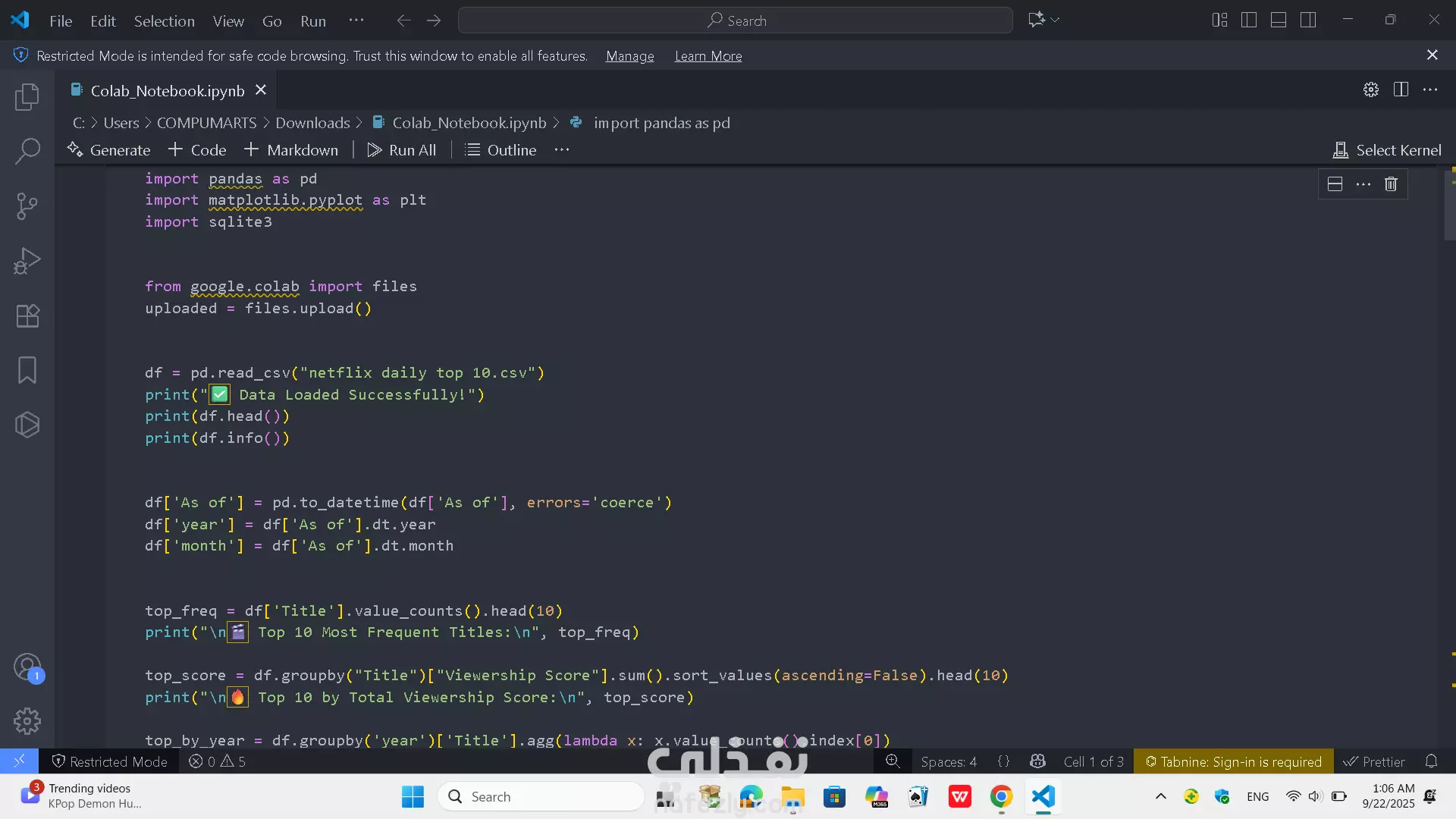Select the Colab_Notebook.ipynb tab
Image resolution: width=1456 pixels, height=819 pixels.
click(167, 91)
